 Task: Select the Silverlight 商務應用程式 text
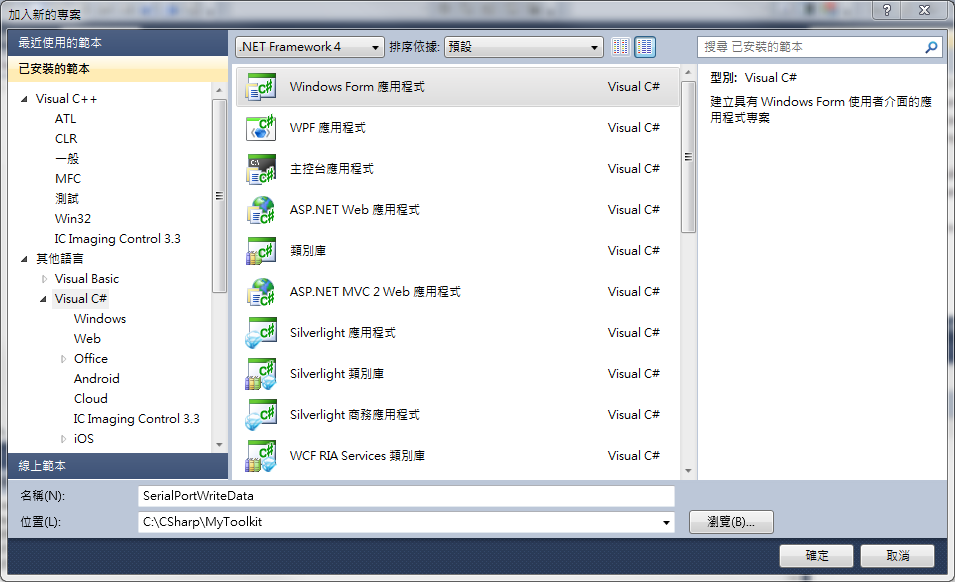(354, 415)
